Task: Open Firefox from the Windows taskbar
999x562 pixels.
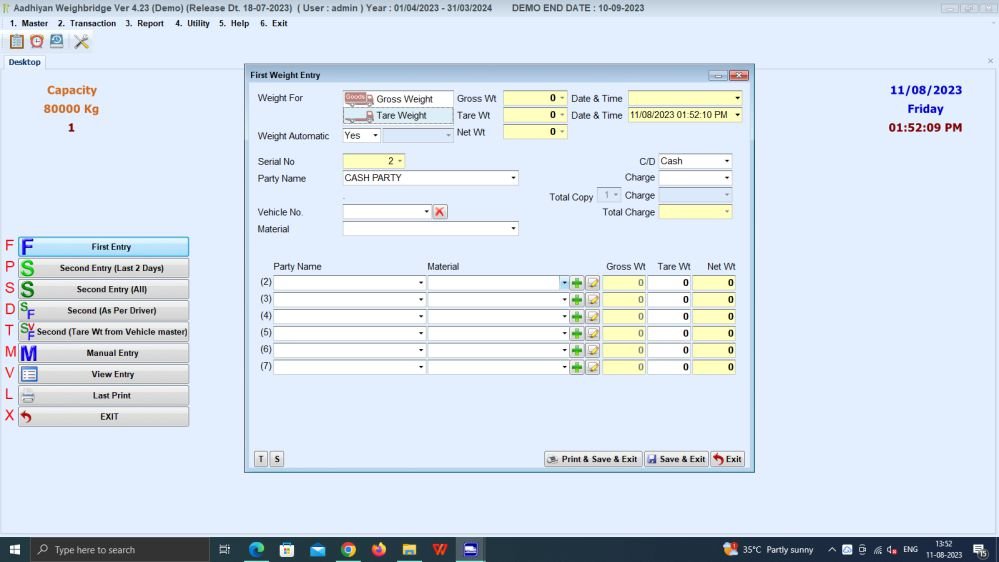Action: click(378, 549)
